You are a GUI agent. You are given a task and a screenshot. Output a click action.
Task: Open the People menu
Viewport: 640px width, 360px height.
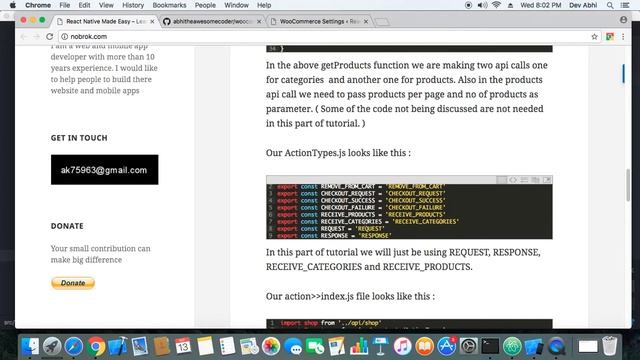point(205,5)
